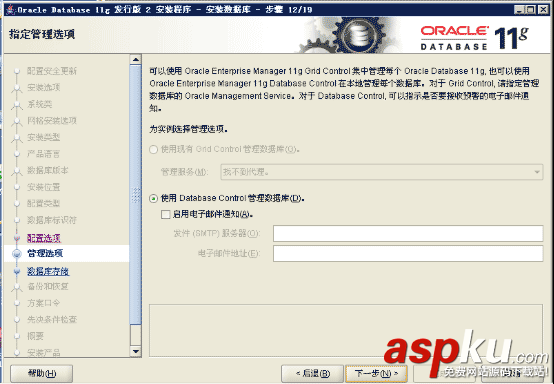
Task: Click the scroll up arrow of steps list
Action: tap(136, 59)
